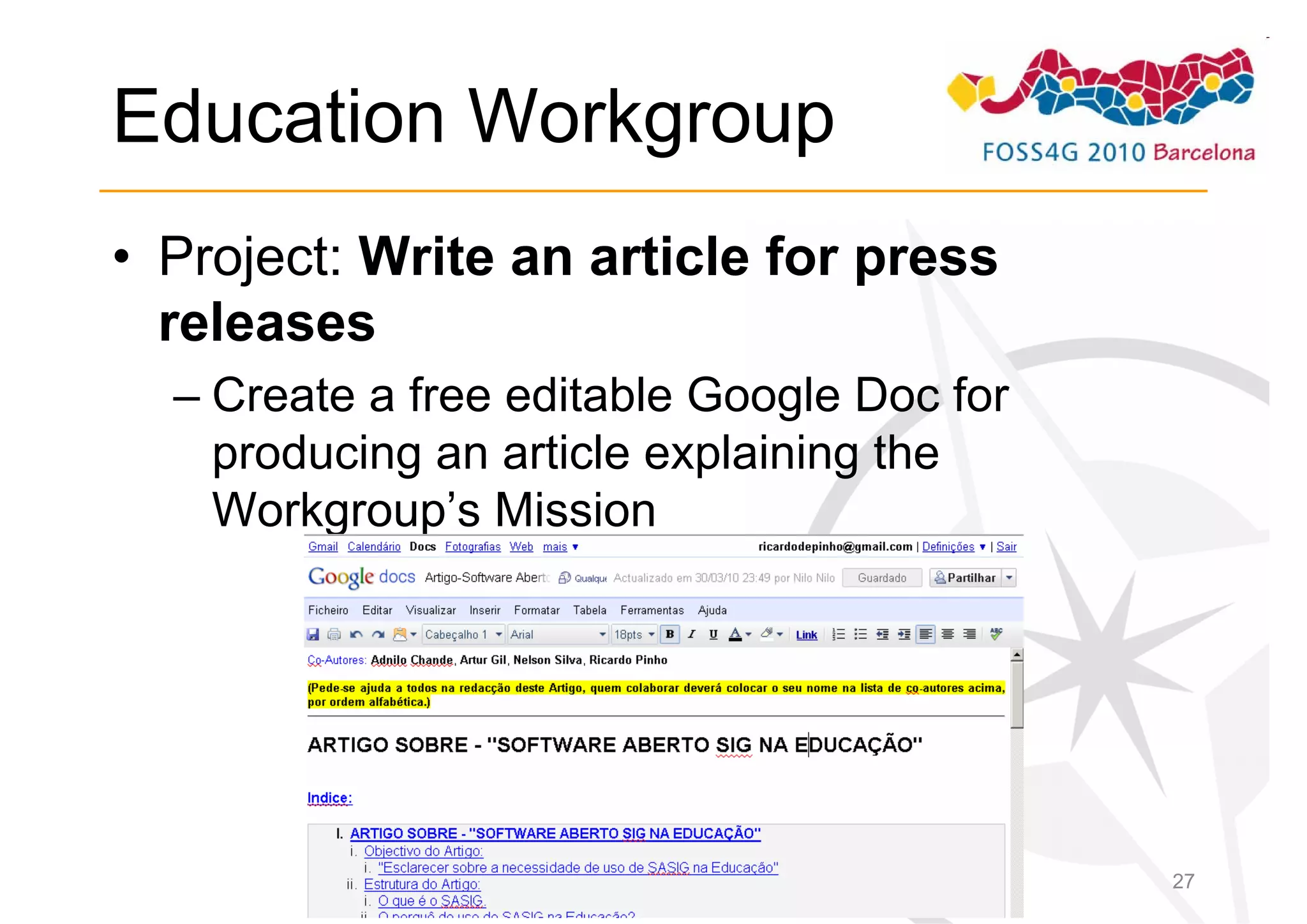Open the Objectivo do Artigo: link
Screen dimensions: 1307x924
[423, 851]
